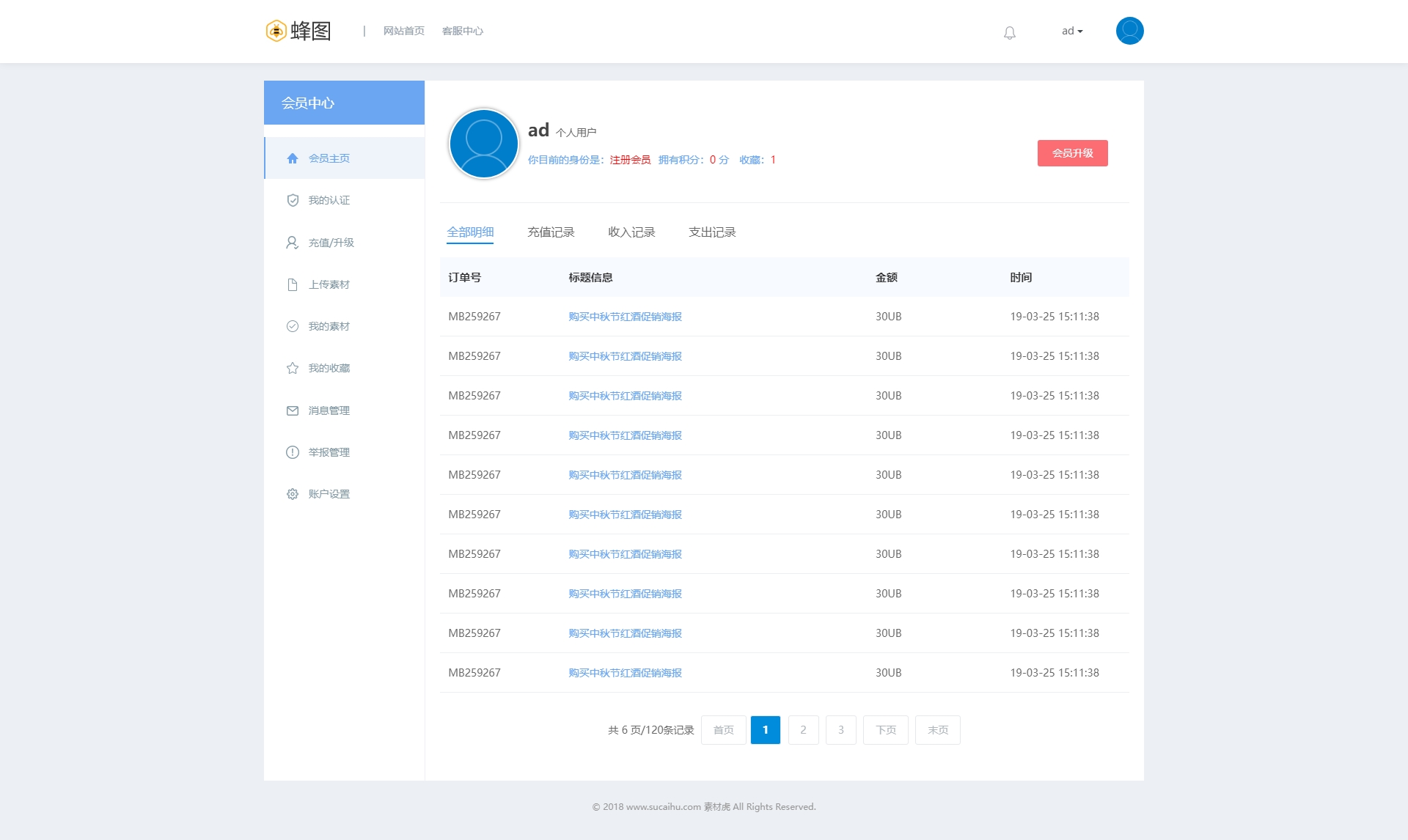Click the top-right blue user avatar
This screenshot has width=1408, height=840.
pyautogui.click(x=1129, y=31)
